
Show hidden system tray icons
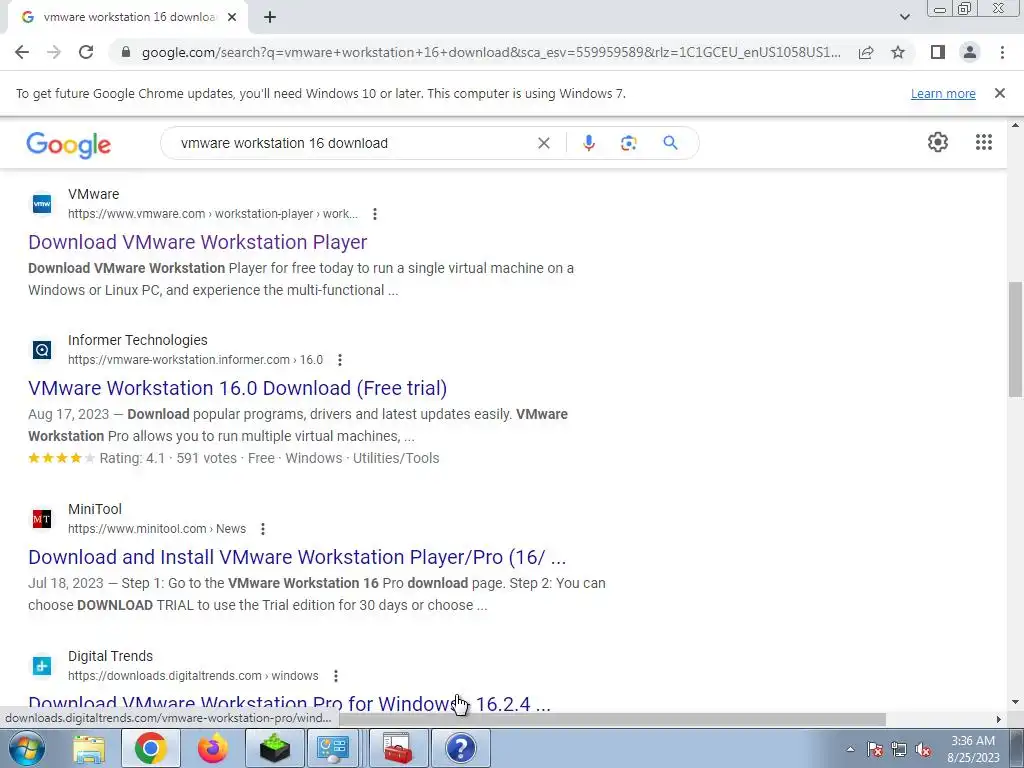point(850,749)
